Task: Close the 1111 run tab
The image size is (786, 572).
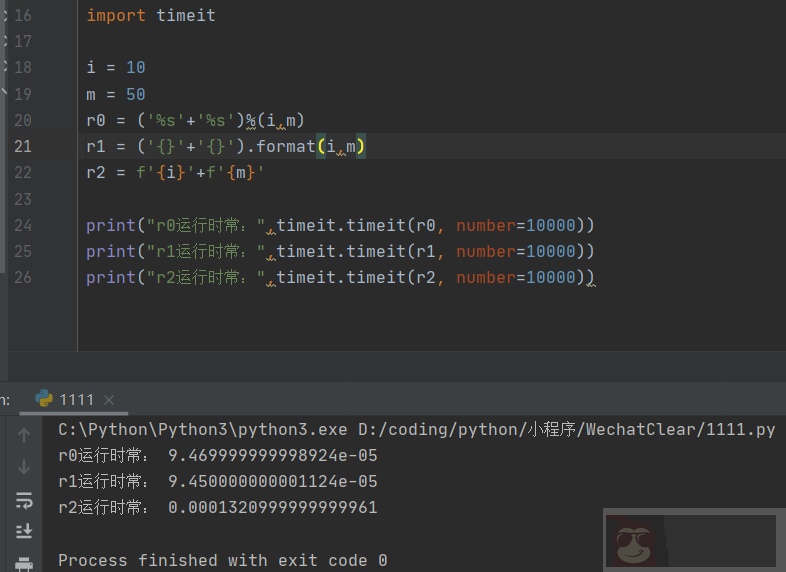Action: tap(109, 400)
